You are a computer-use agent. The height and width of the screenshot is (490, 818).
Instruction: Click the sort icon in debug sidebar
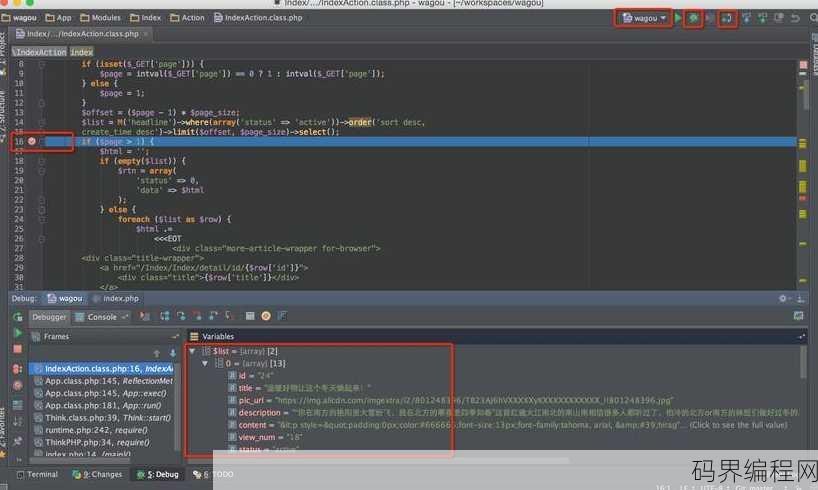coord(18,422)
